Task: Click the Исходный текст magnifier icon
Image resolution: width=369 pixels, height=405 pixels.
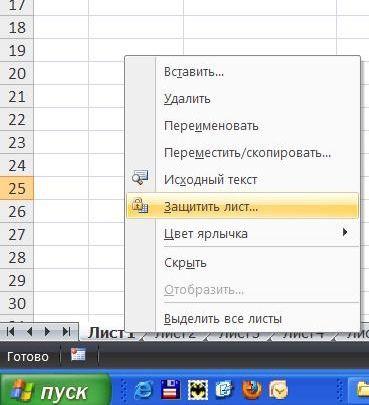Action: click(x=140, y=178)
